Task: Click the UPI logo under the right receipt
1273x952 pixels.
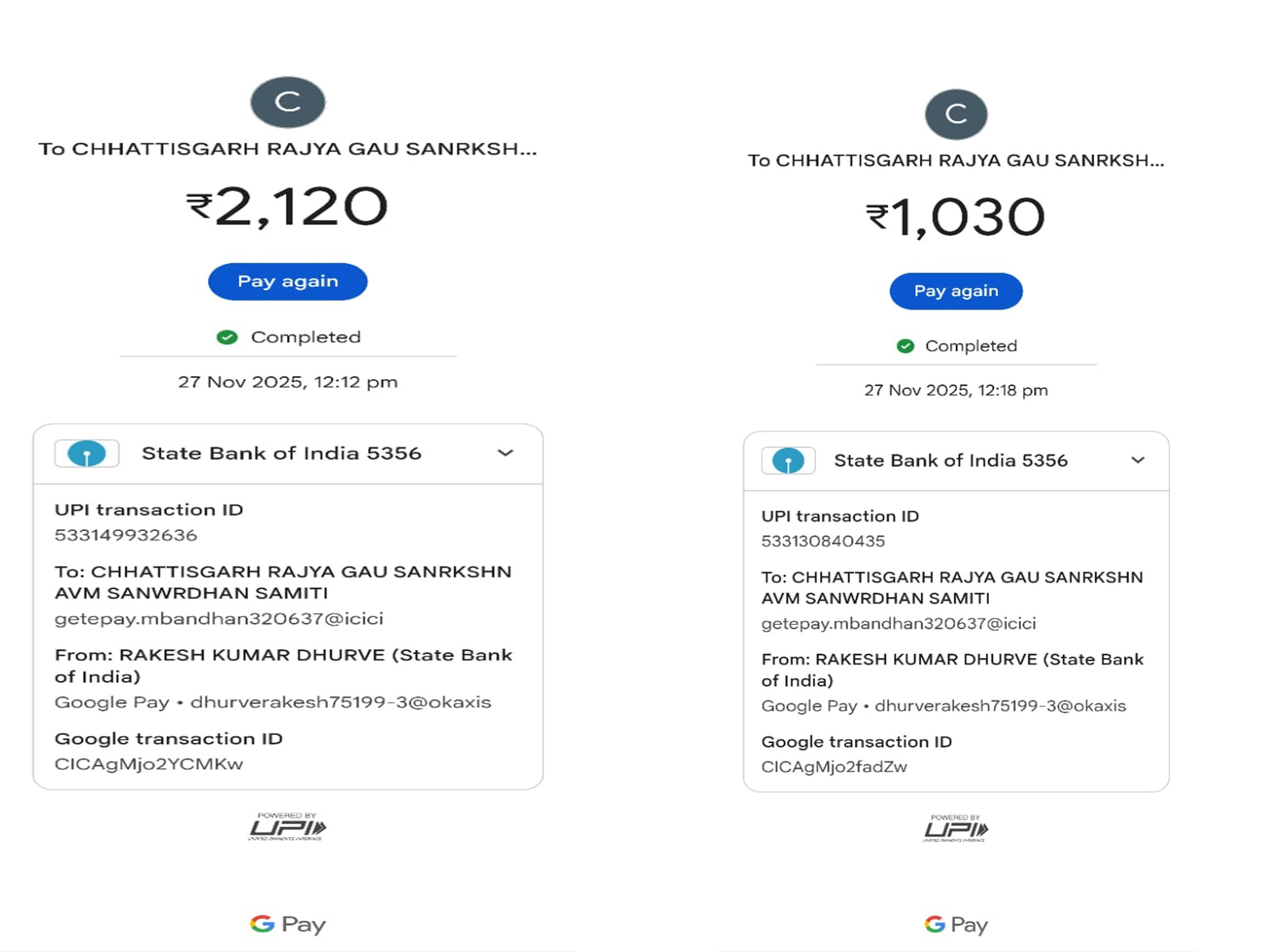Action: (956, 829)
